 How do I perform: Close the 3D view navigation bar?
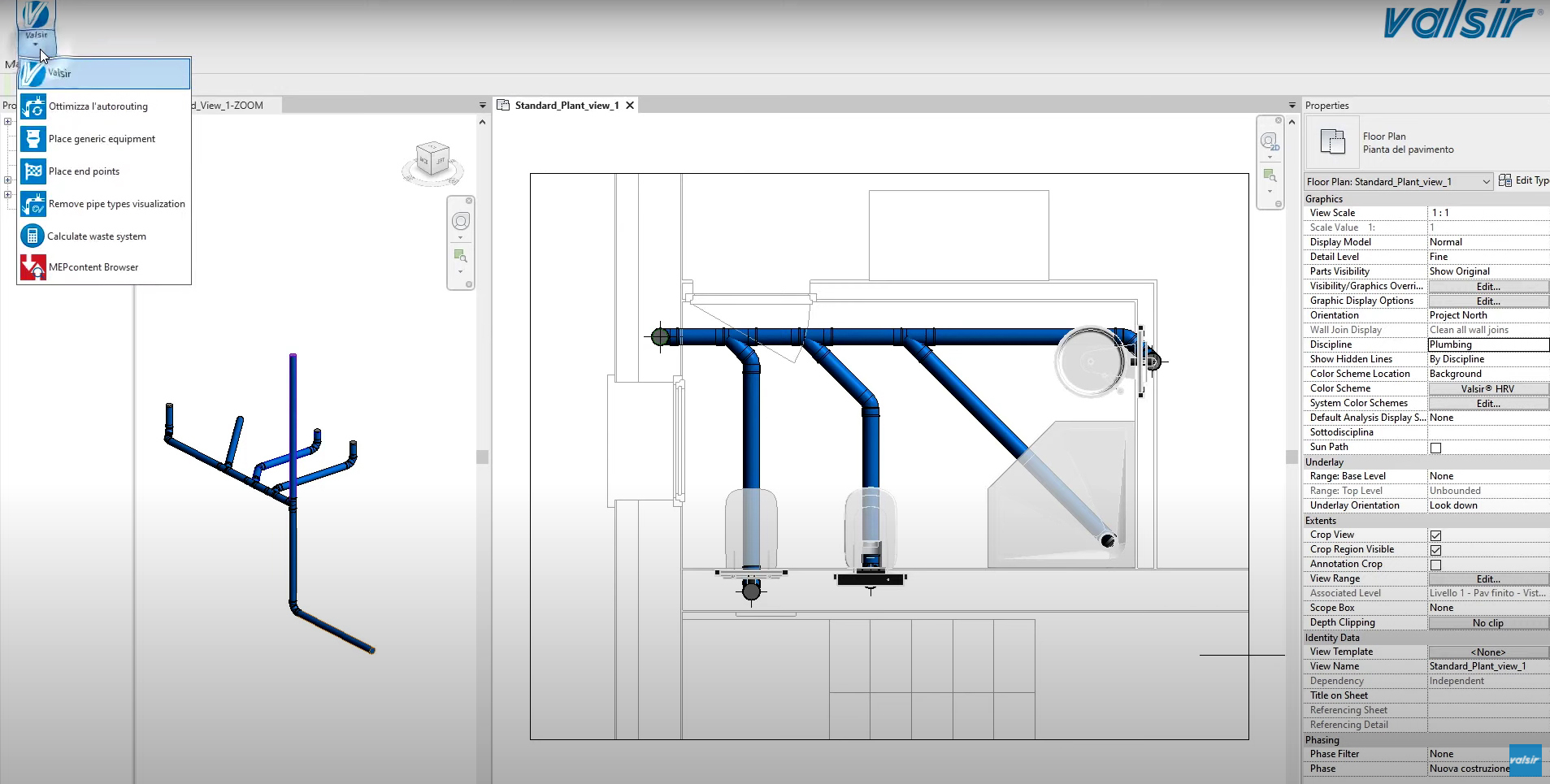[469, 201]
